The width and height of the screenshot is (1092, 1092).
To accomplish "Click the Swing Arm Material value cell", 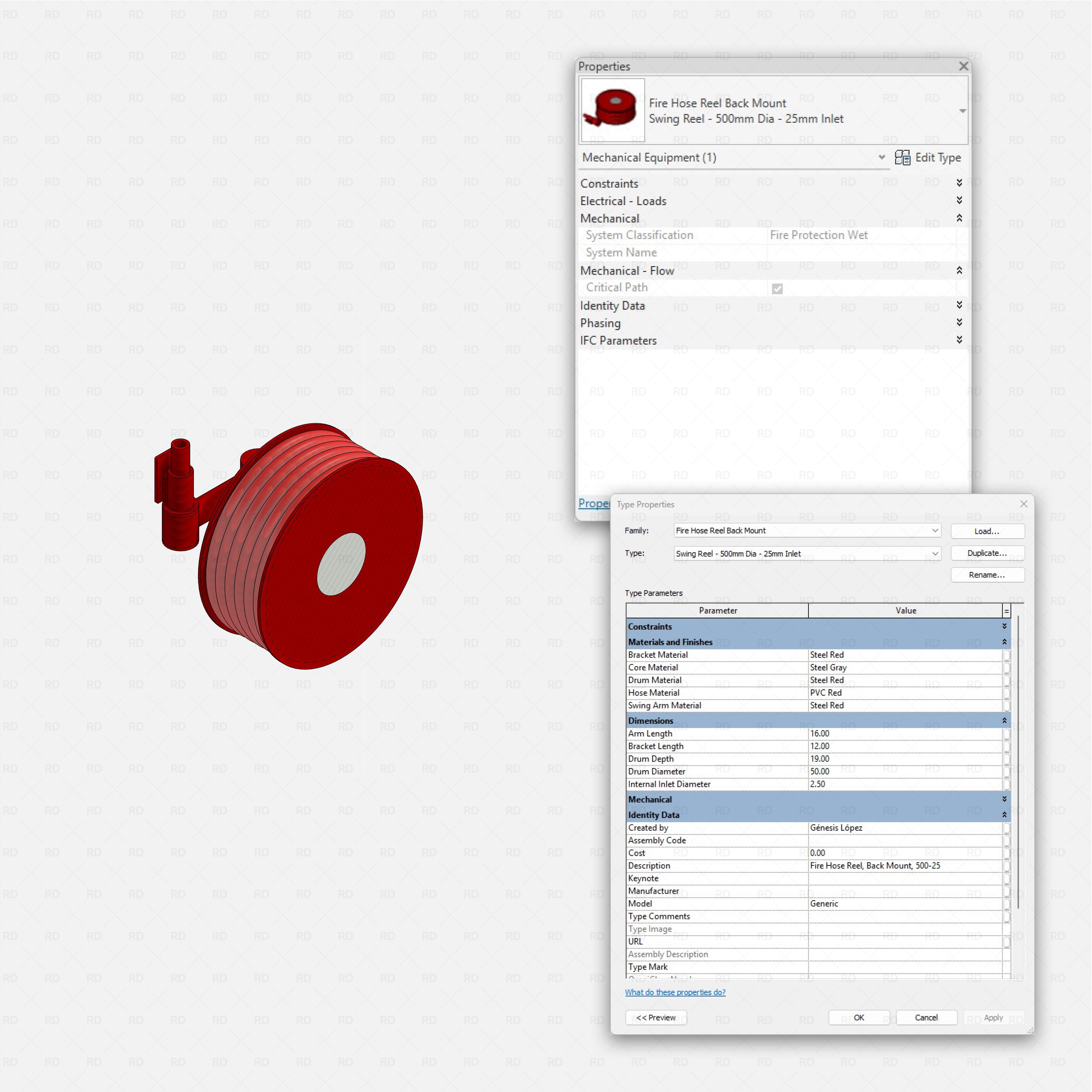I will click(905, 705).
